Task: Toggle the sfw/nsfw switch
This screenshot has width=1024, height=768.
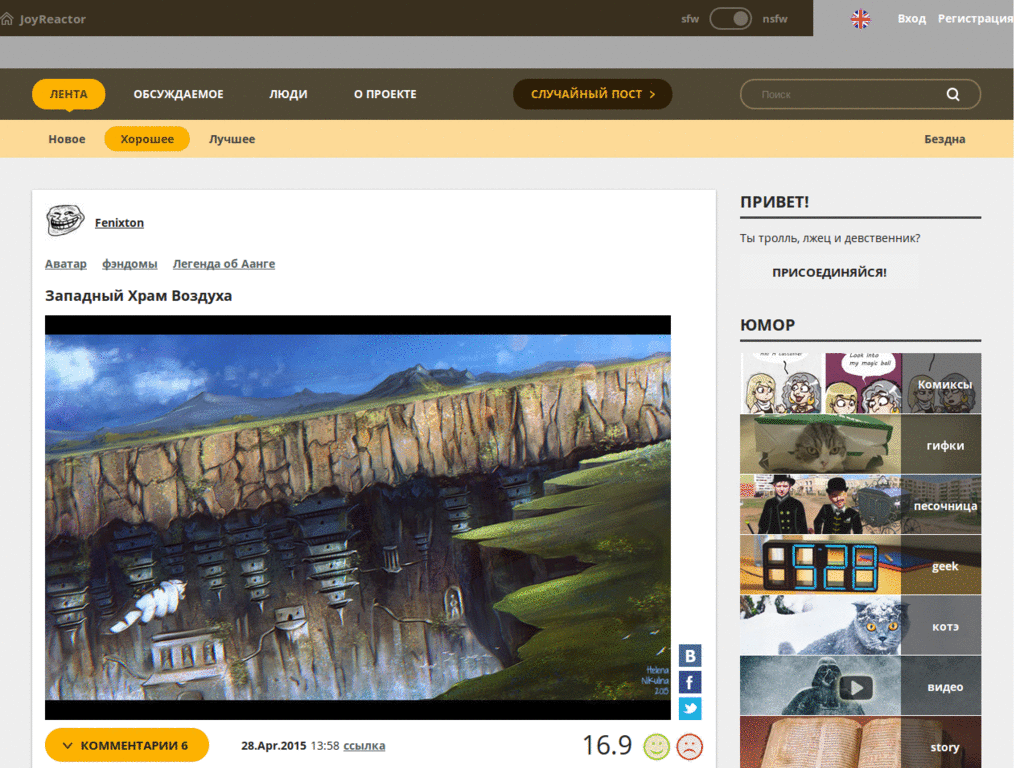Action: click(731, 19)
